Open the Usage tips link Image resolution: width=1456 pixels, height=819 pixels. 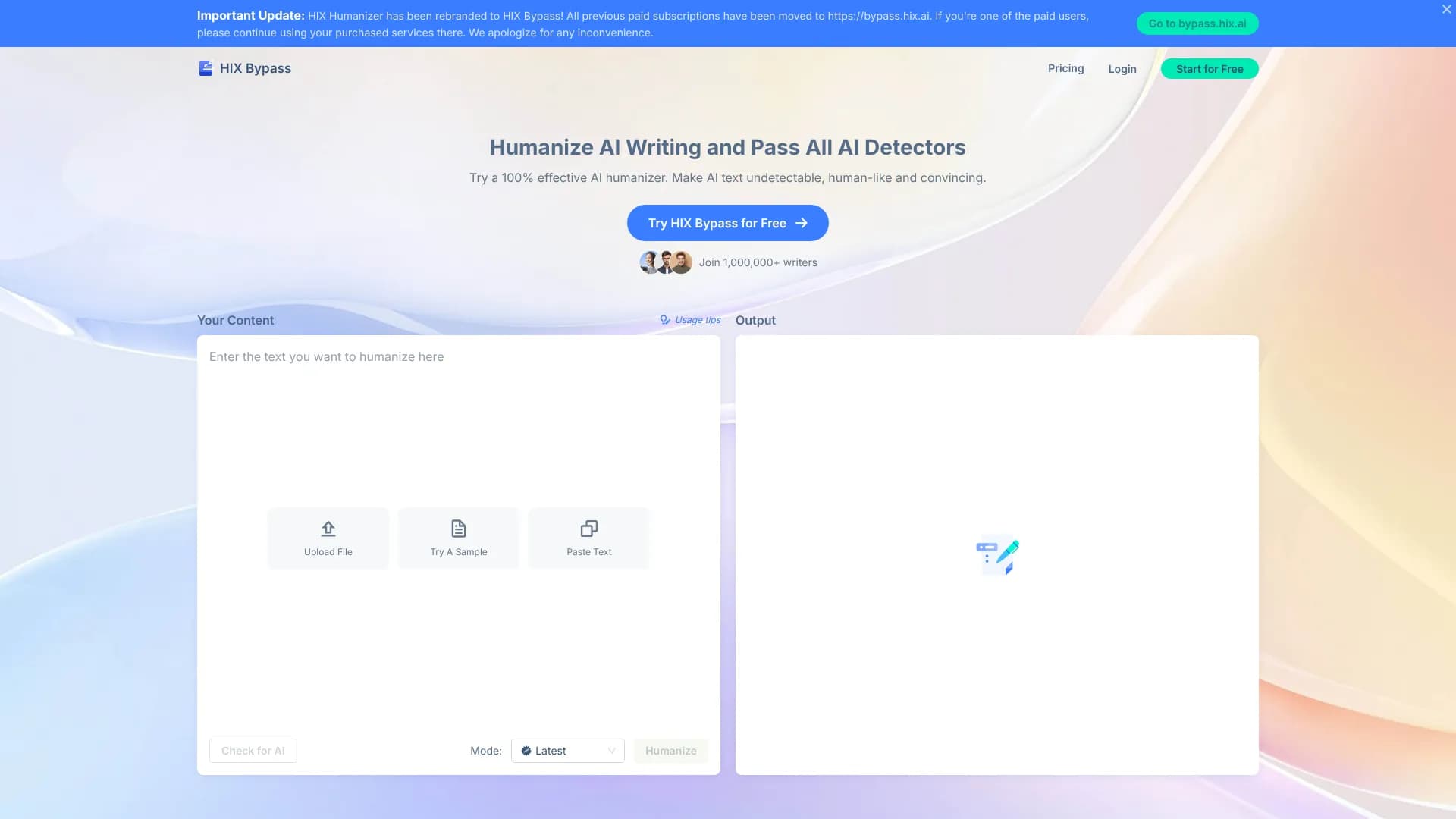click(697, 320)
